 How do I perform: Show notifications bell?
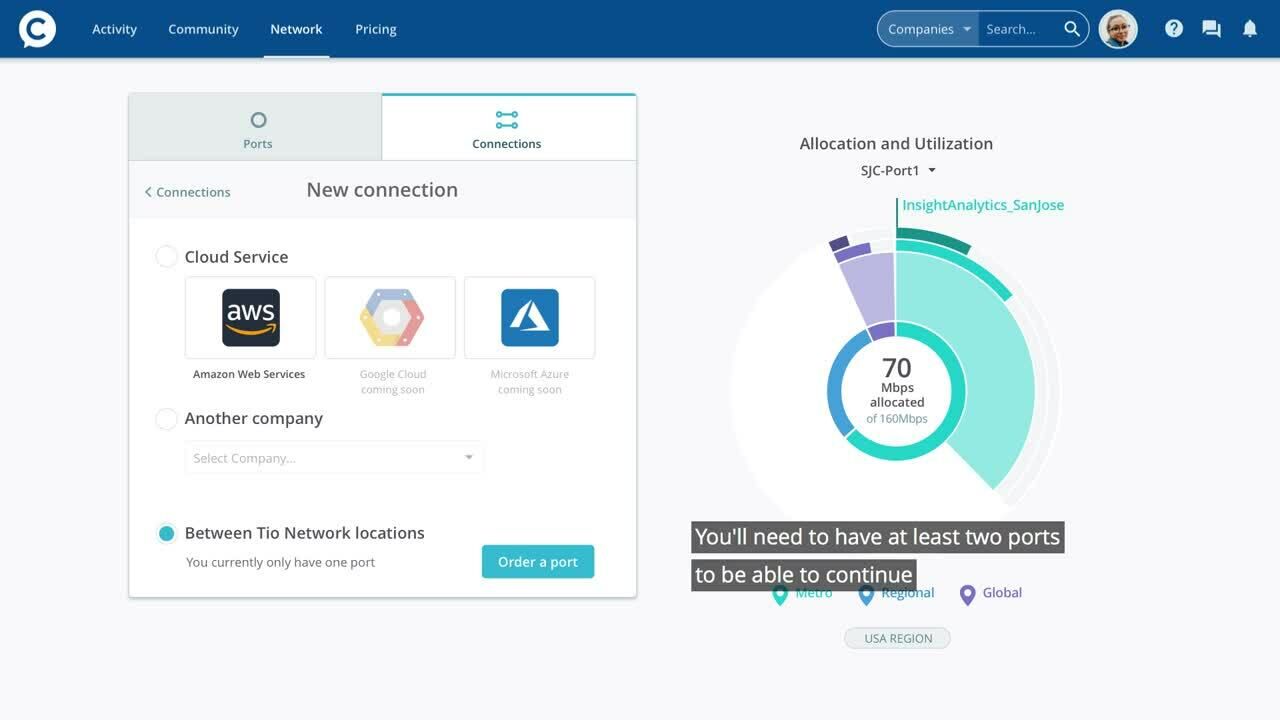1249,29
